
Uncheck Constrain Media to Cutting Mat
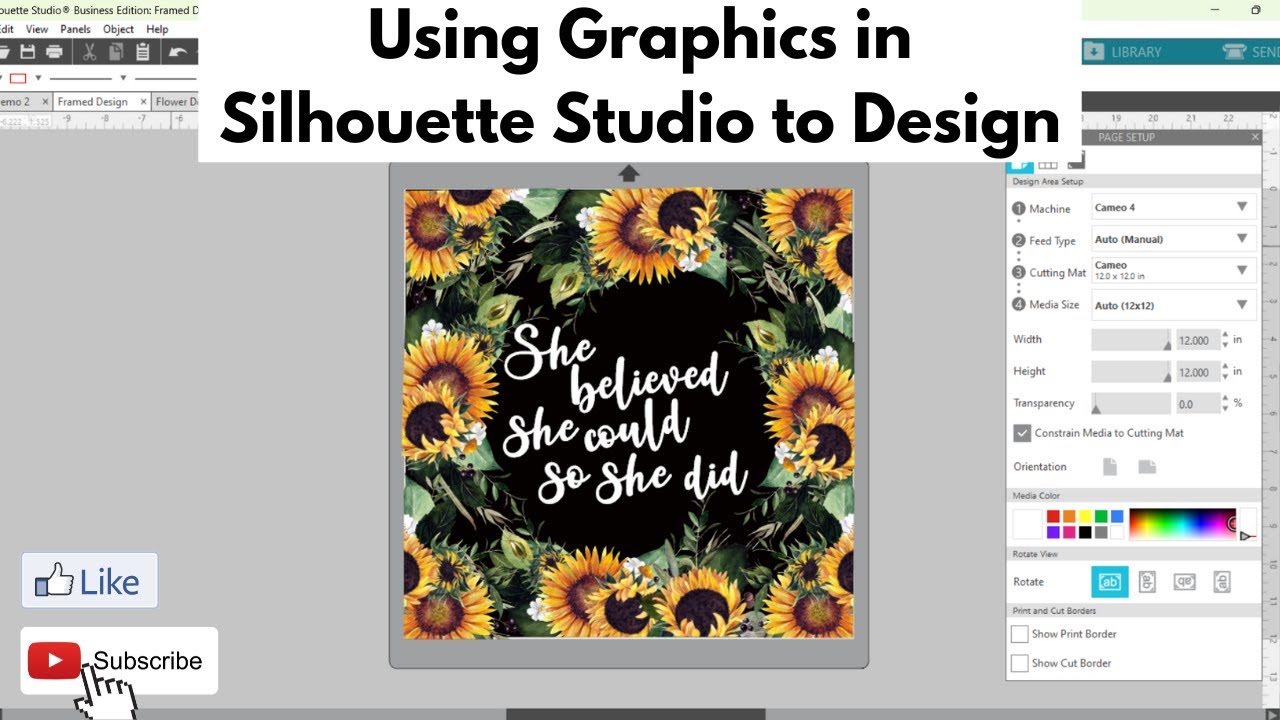[1022, 433]
